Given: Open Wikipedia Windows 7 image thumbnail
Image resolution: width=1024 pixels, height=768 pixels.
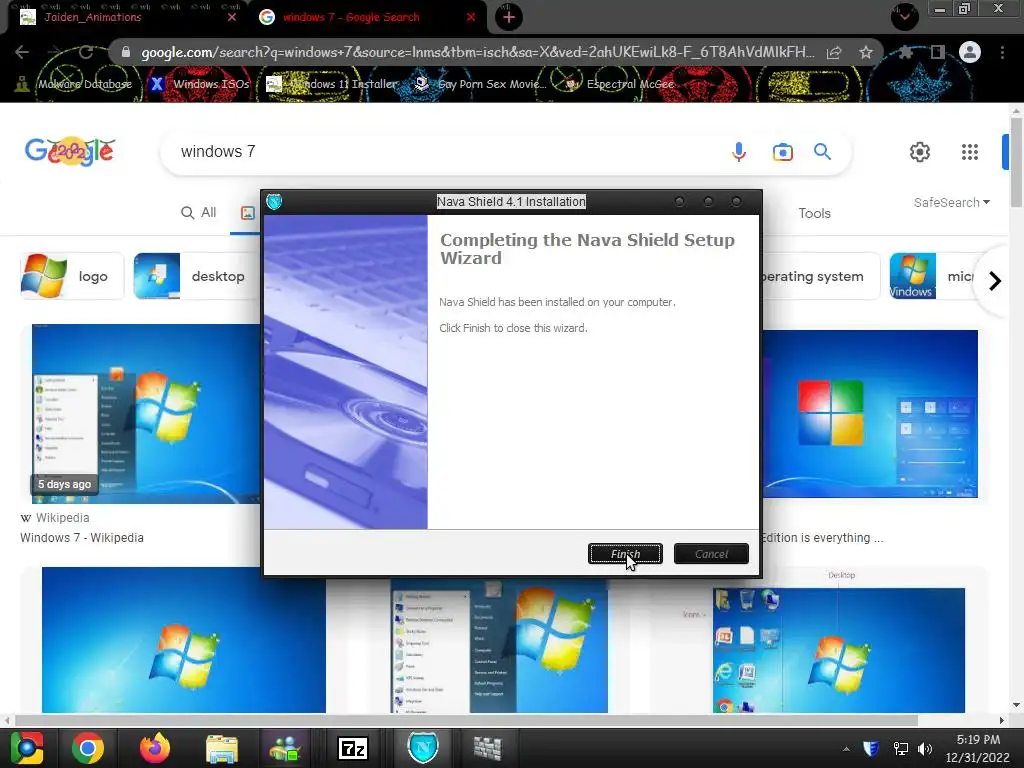Looking at the screenshot, I should (x=146, y=414).
